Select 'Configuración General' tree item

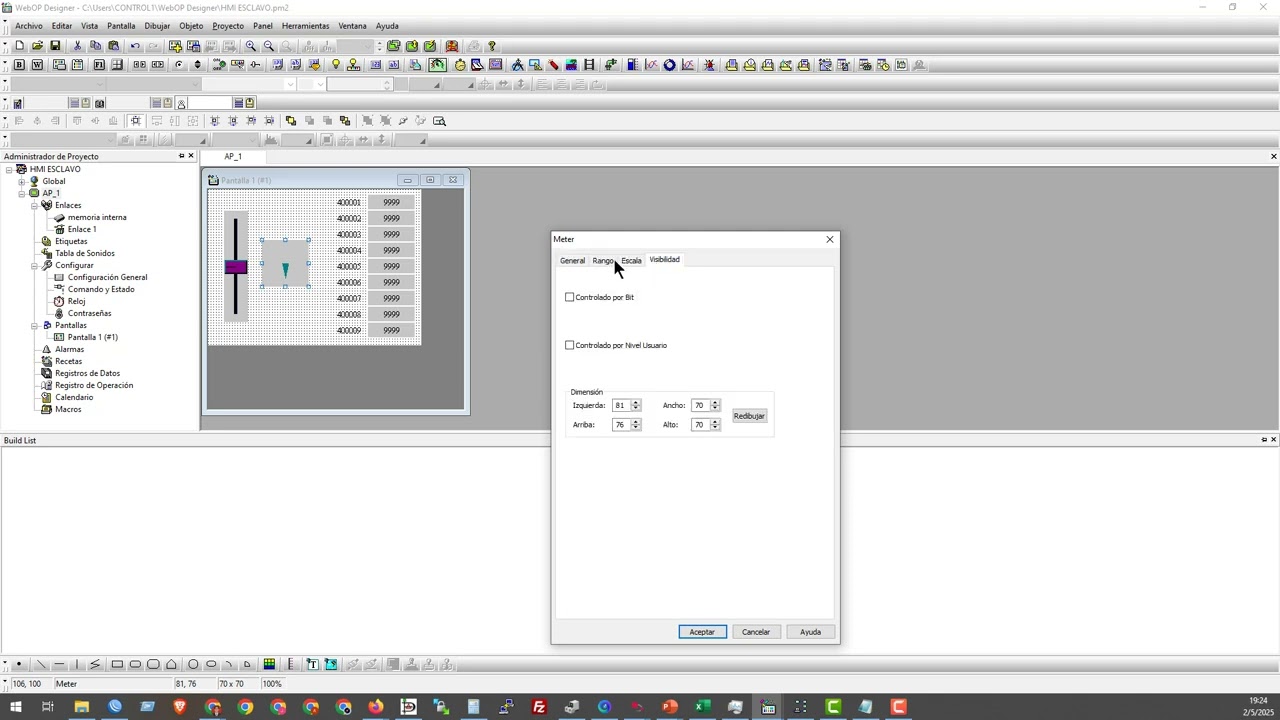click(107, 277)
